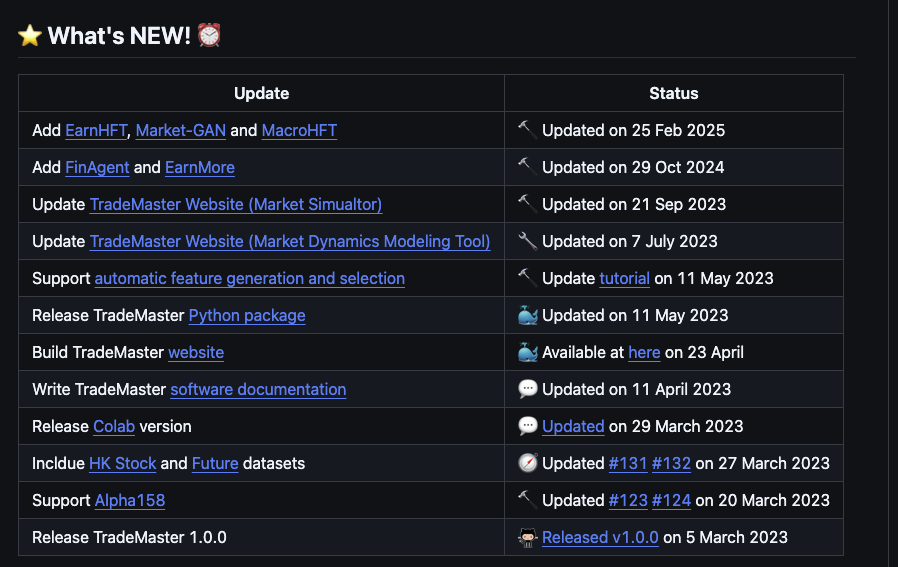Open TradeMaster Website (Market Dynamics Modeling Tool) link

tap(290, 242)
